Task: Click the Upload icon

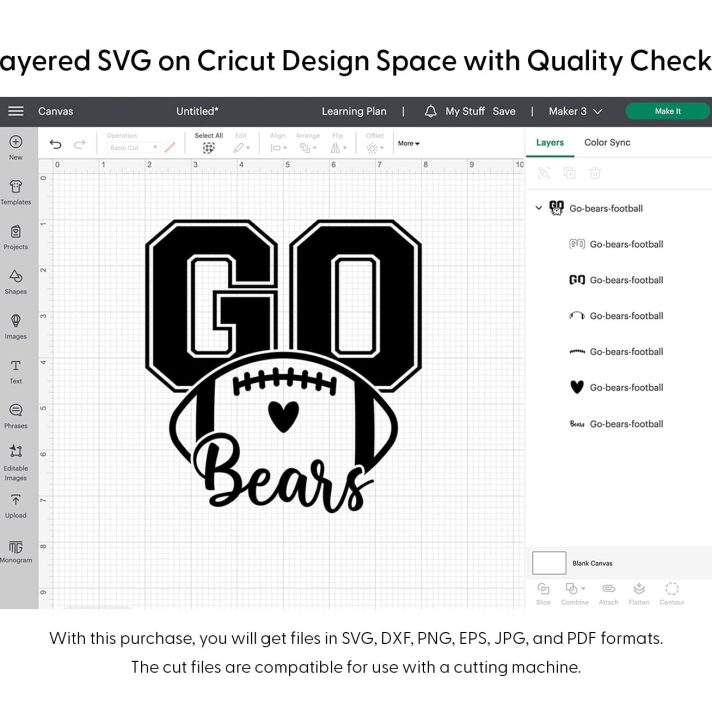Action: pyautogui.click(x=15, y=506)
